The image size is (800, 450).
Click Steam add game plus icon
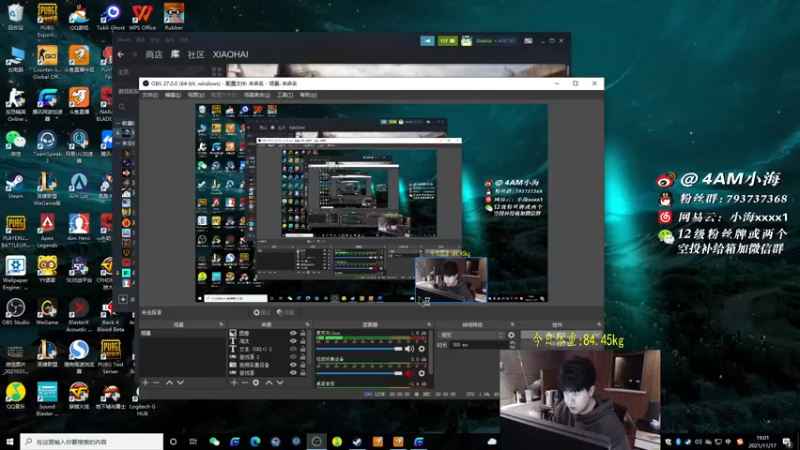pyautogui.click(x=123, y=299)
